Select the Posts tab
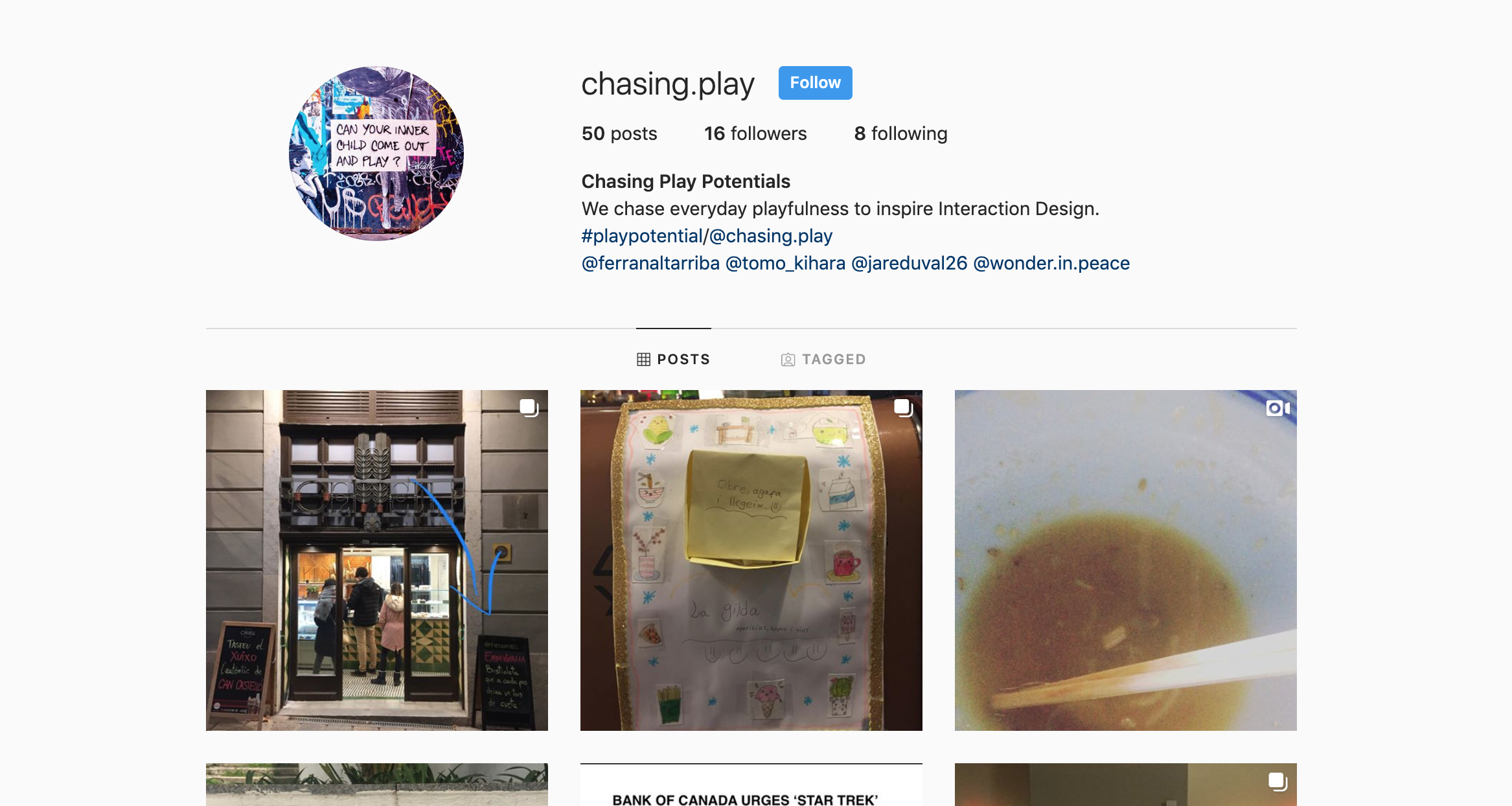Screen dimensions: 1512x806 tap(673, 360)
